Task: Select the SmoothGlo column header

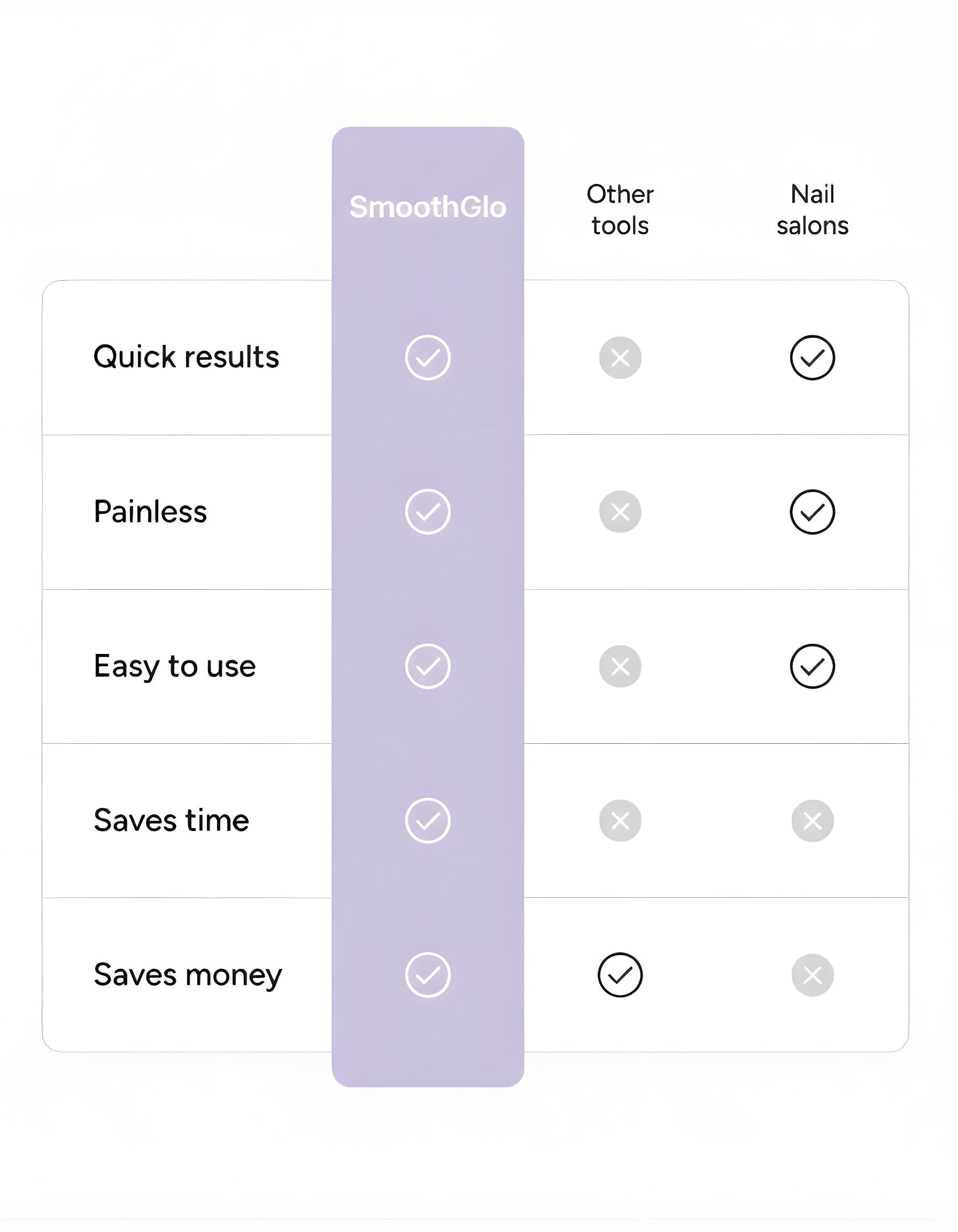Action: click(427, 207)
